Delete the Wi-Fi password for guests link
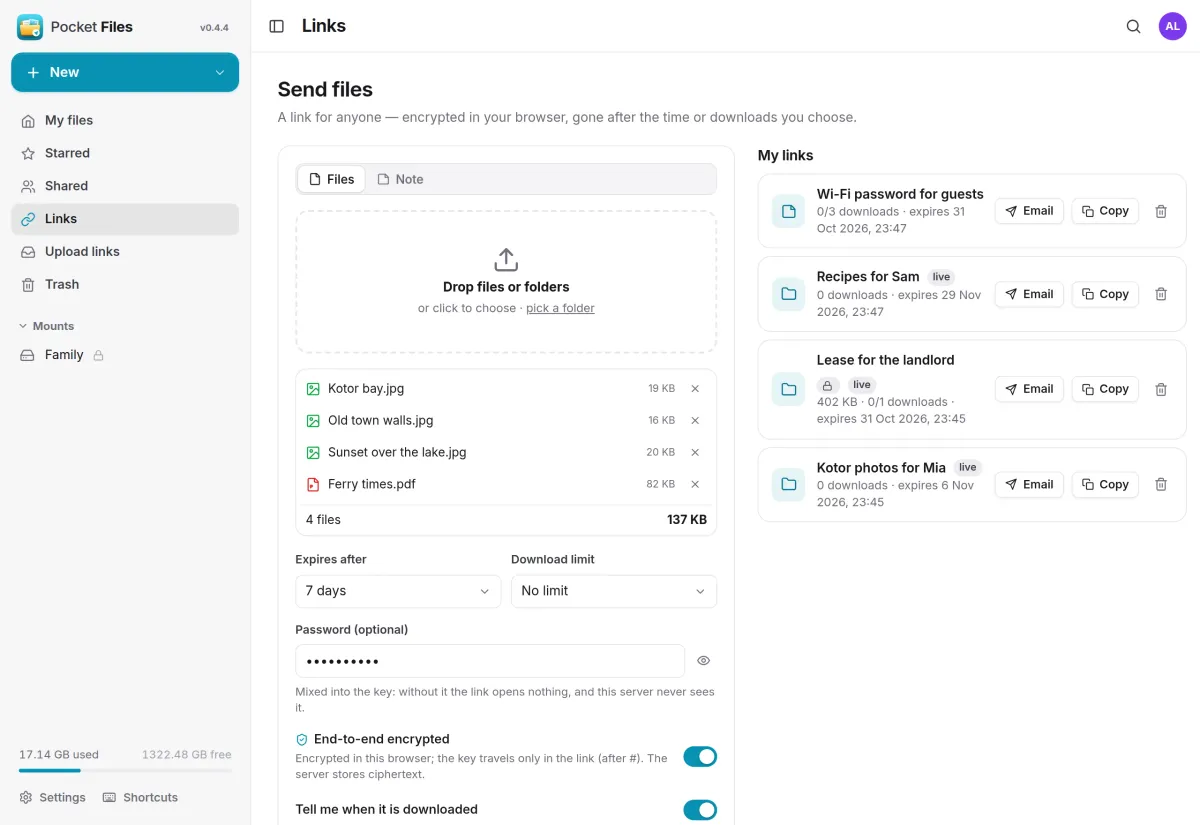The image size is (1200, 825). pos(1161,211)
